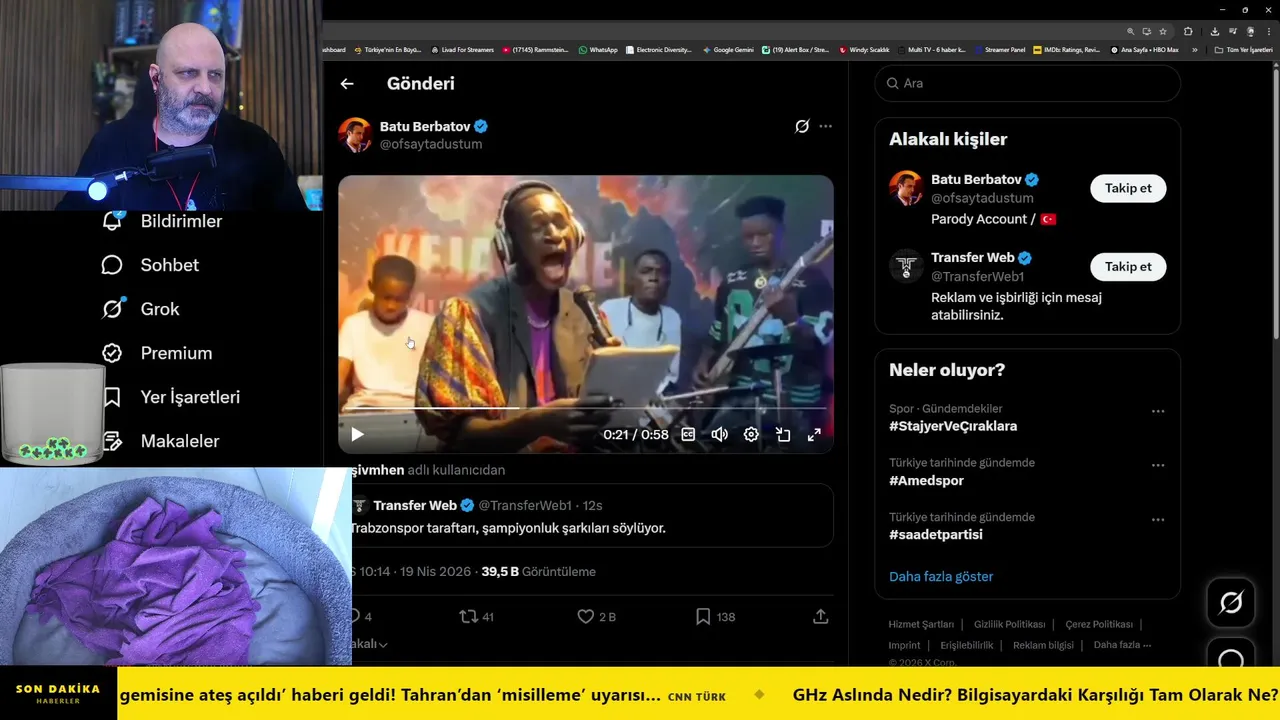Viewport: 1280px width, 720px height.
Task: Like the post via the heart icon
Action: [586, 617]
